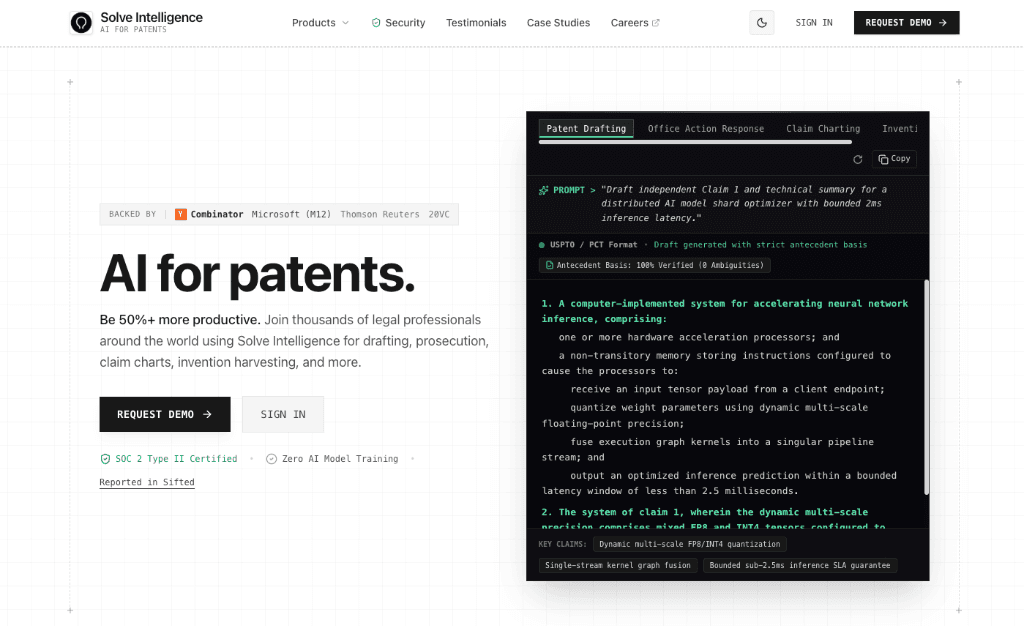Click the Microsoft (M12) backer text
The width and height of the screenshot is (1024, 626).
tap(291, 214)
